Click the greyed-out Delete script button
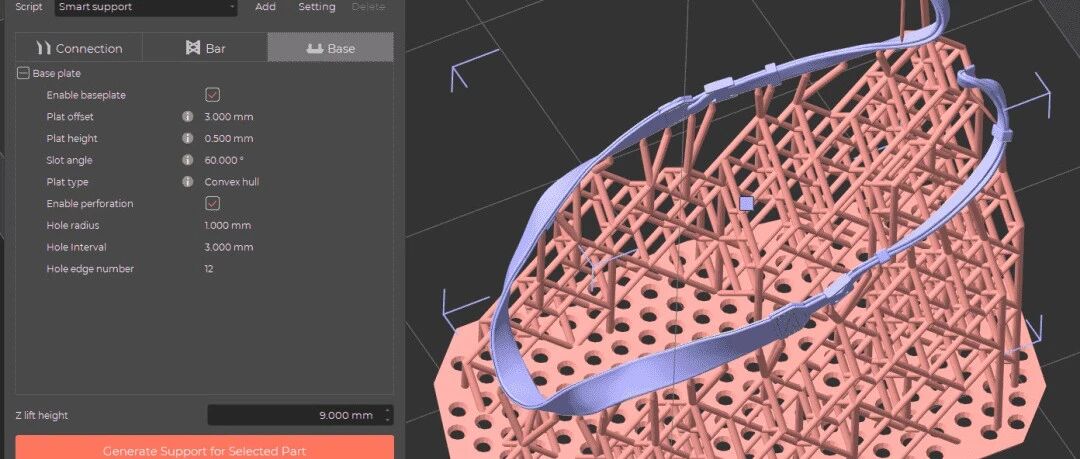 point(368,7)
